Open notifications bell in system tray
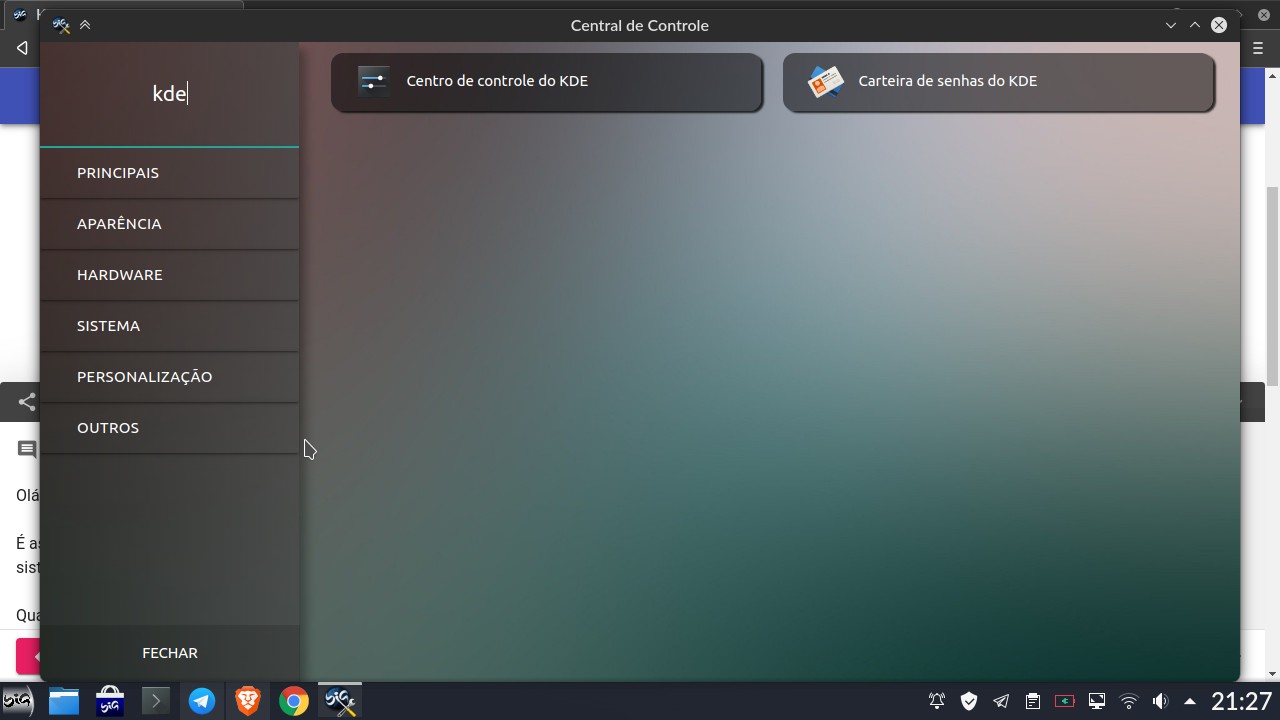 937,701
